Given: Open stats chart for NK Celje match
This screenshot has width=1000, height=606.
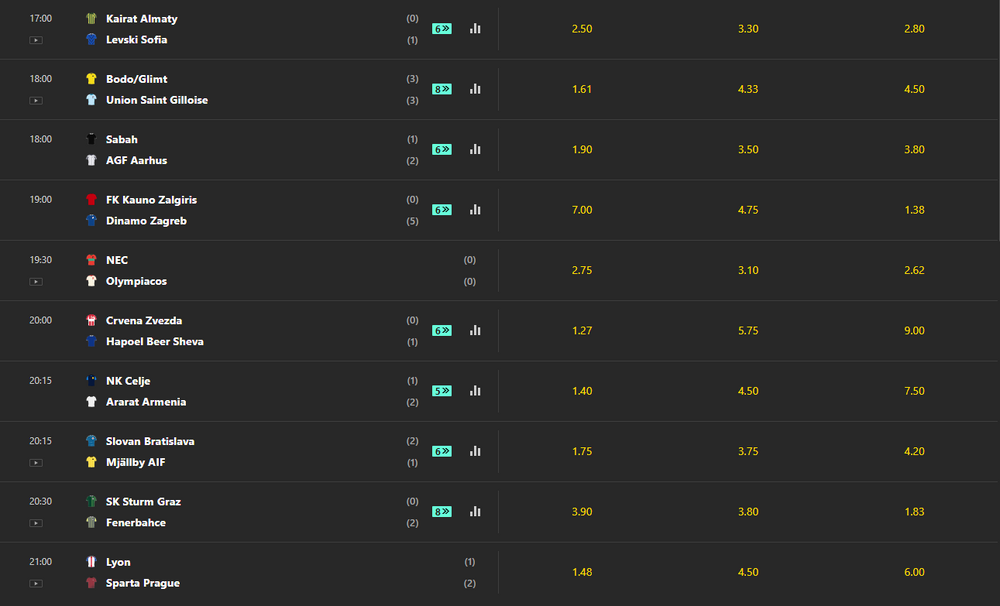Looking at the screenshot, I should pos(475,391).
